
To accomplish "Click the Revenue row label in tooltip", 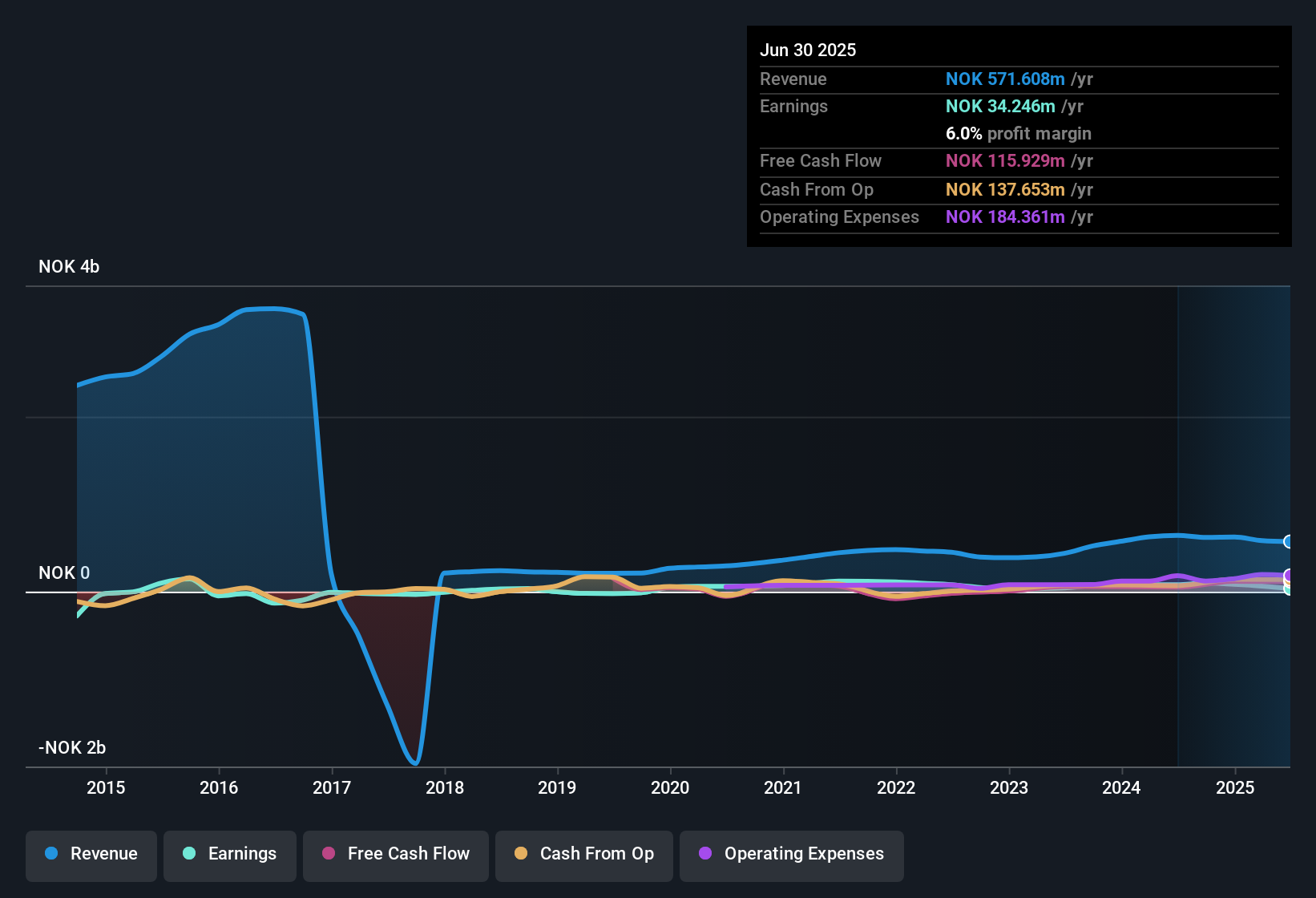I will pos(793,79).
